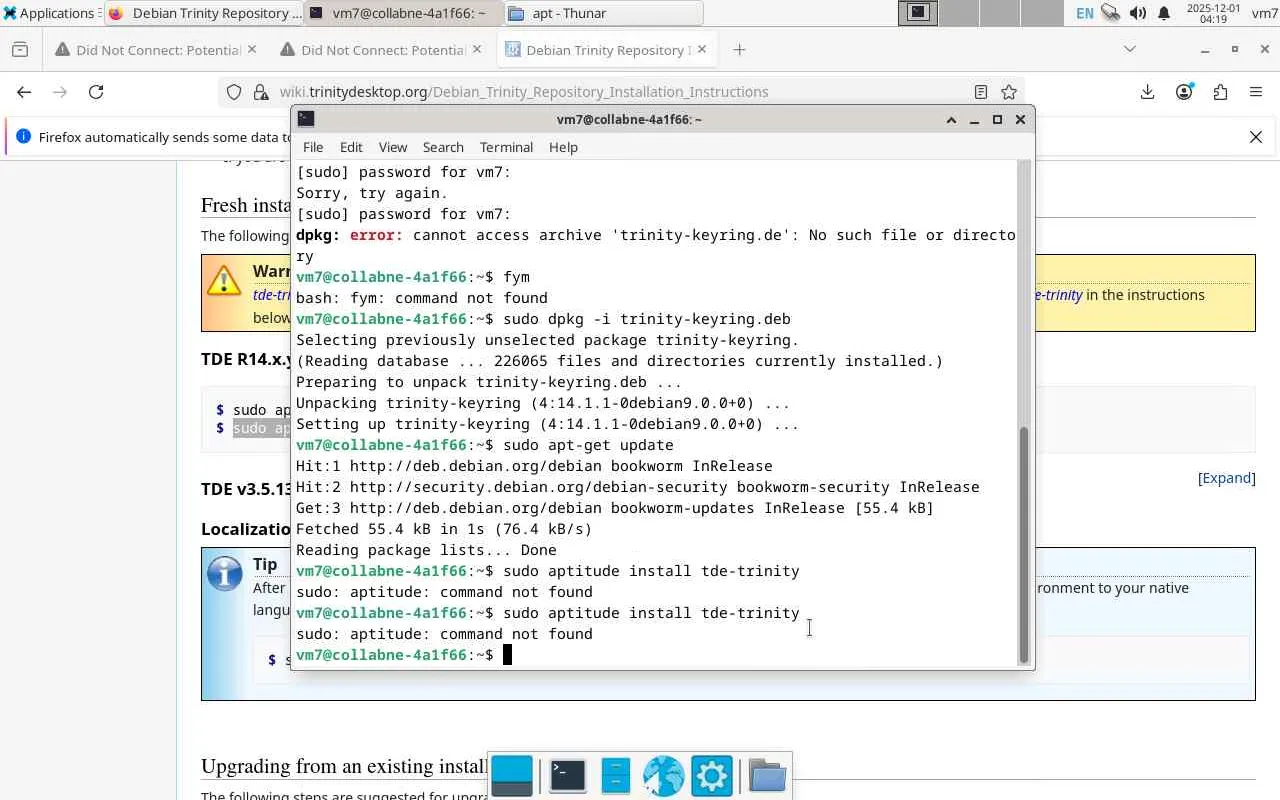Open the settings gear dock icon
Viewport: 1280px width, 800px height.
click(711, 776)
